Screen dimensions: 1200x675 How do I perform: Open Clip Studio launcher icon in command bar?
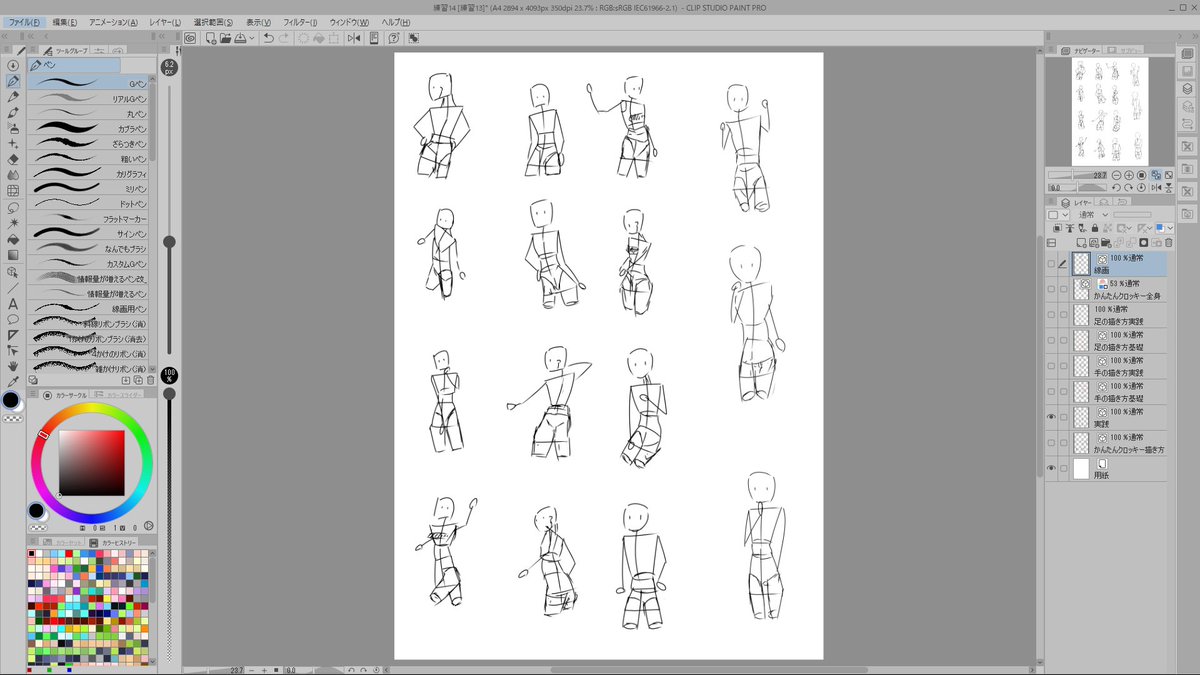pyautogui.click(x=190, y=38)
